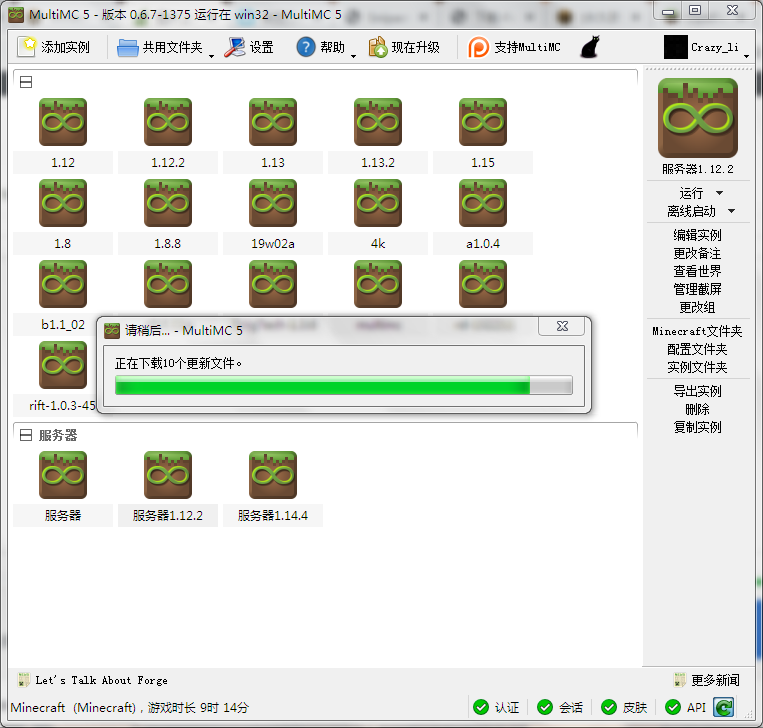Click 运行 (Launch) in the sidebar
763x728 pixels.
[x=691, y=193]
